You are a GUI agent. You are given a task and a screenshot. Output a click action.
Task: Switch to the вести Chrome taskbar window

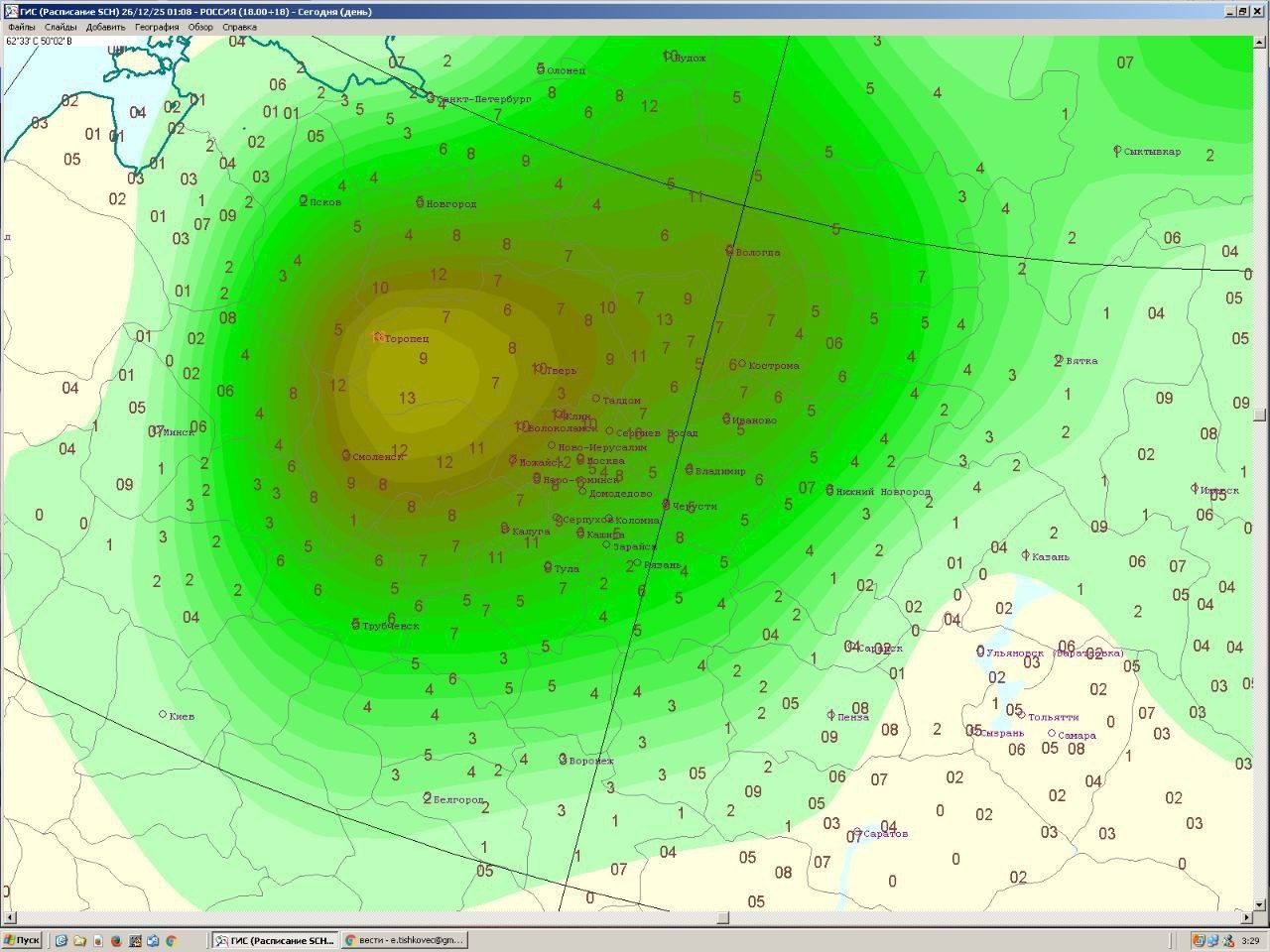coord(403,940)
